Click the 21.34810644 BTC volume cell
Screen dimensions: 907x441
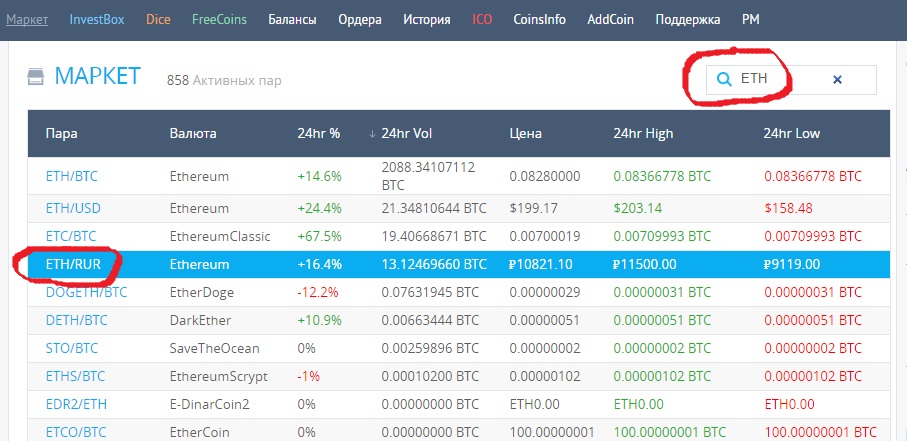[x=434, y=208]
